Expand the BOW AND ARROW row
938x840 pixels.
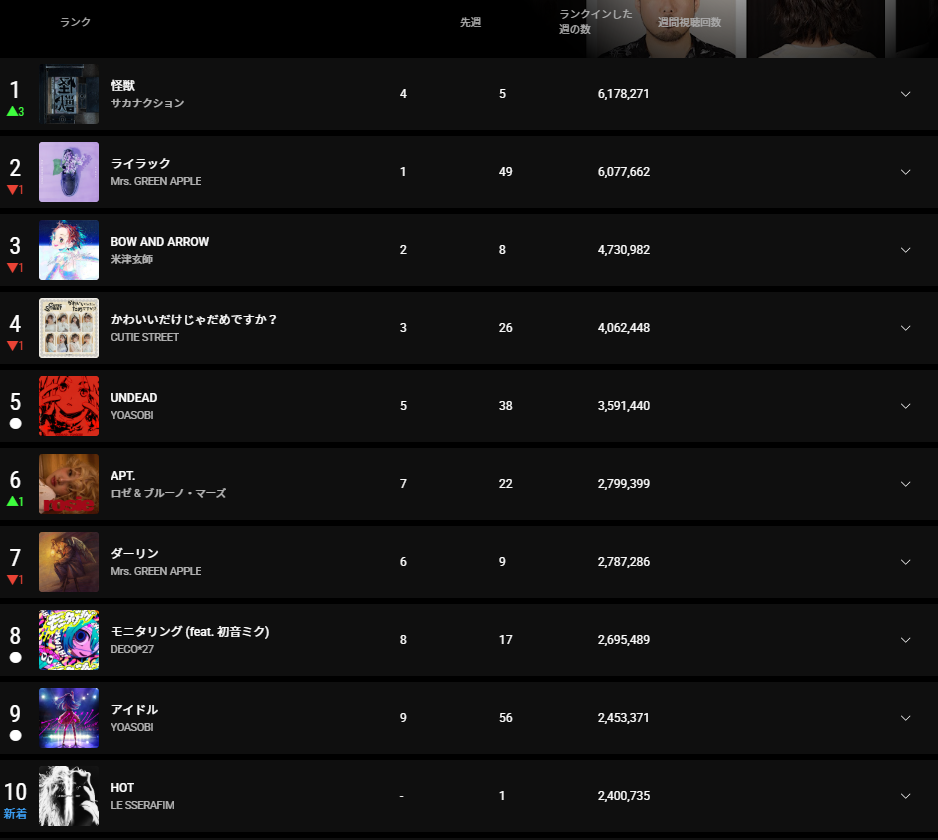point(905,250)
